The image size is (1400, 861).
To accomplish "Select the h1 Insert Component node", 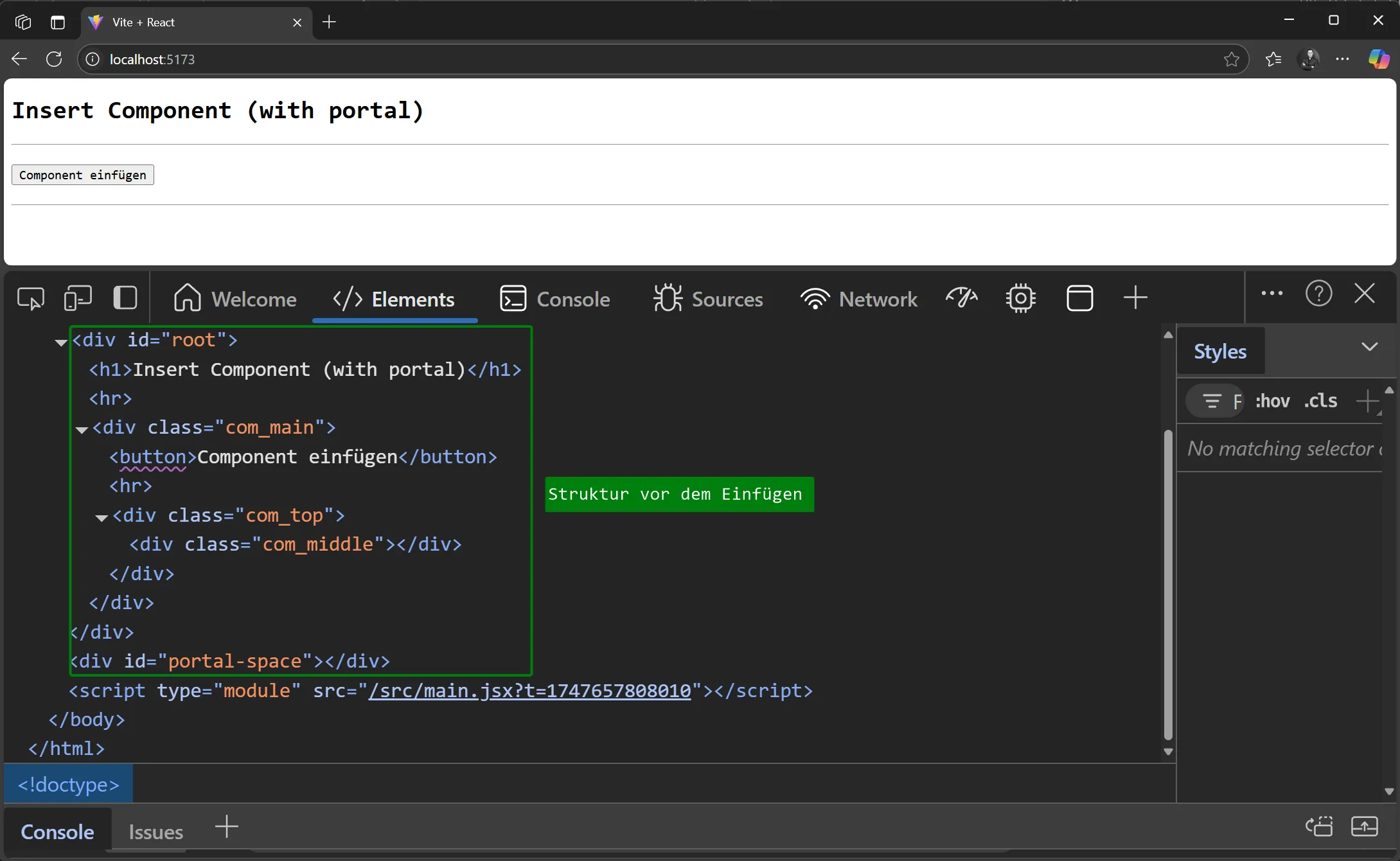I will [305, 369].
